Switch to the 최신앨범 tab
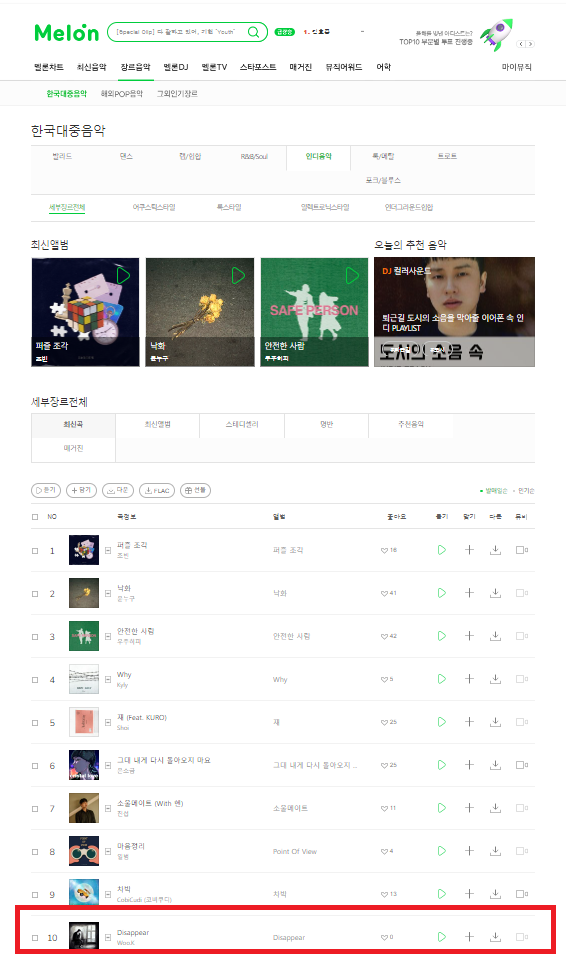The height and width of the screenshot is (954, 566). [x=158, y=425]
